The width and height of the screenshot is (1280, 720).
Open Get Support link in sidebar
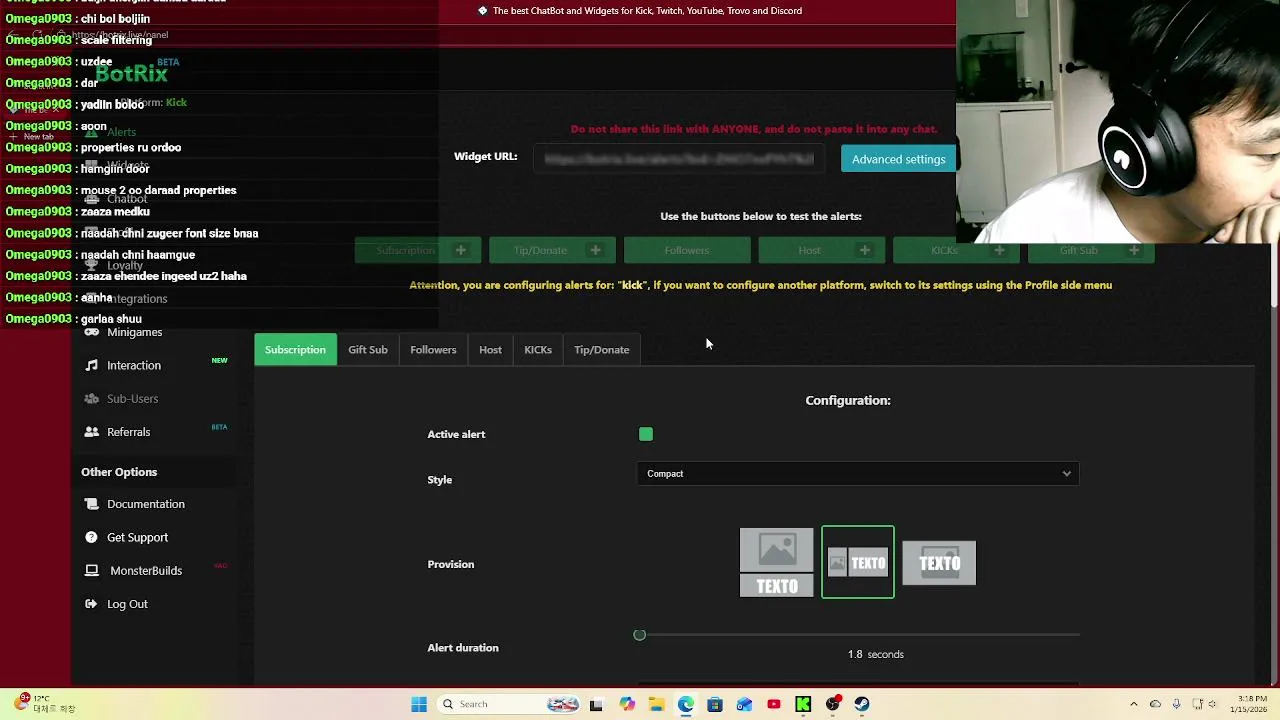[x=138, y=537]
